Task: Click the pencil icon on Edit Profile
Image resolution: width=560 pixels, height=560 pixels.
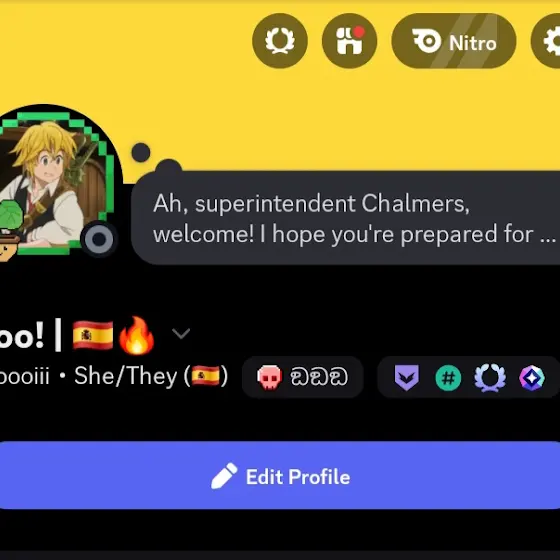Action: point(224,476)
